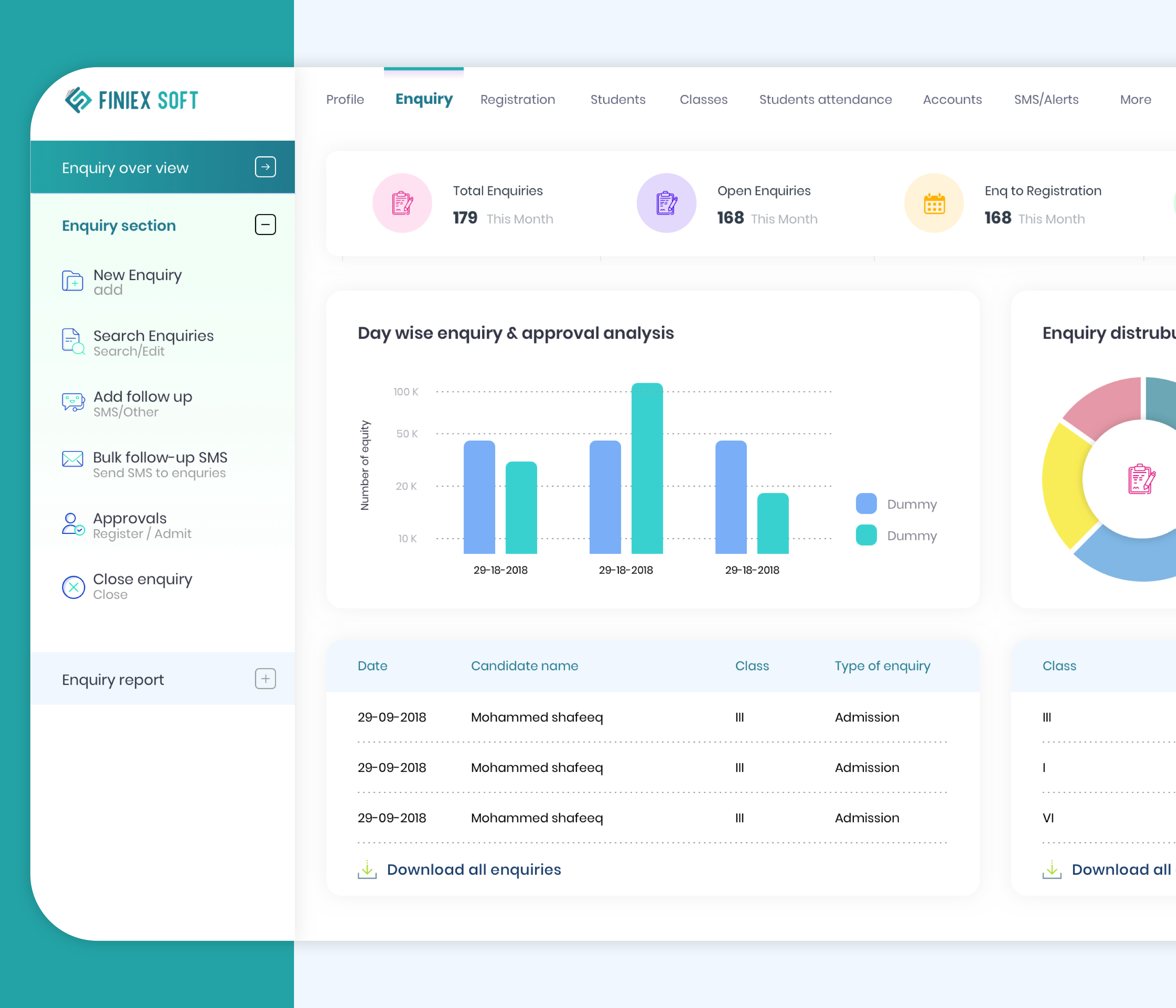The width and height of the screenshot is (1176, 1008).
Task: Click the Add follow up chat icon
Action: pyautogui.click(x=73, y=402)
